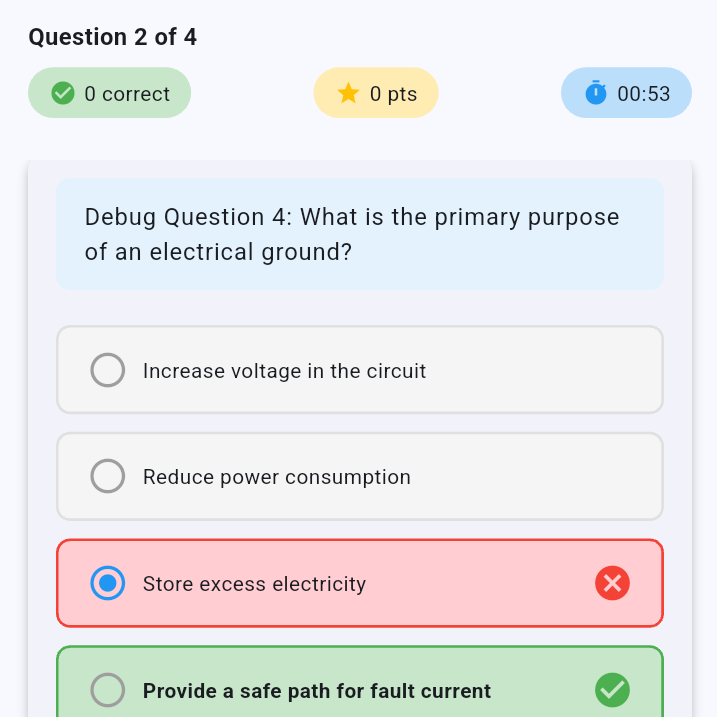Pick the "Provide a safe path" radio button
This screenshot has width=717, height=717.
108,690
